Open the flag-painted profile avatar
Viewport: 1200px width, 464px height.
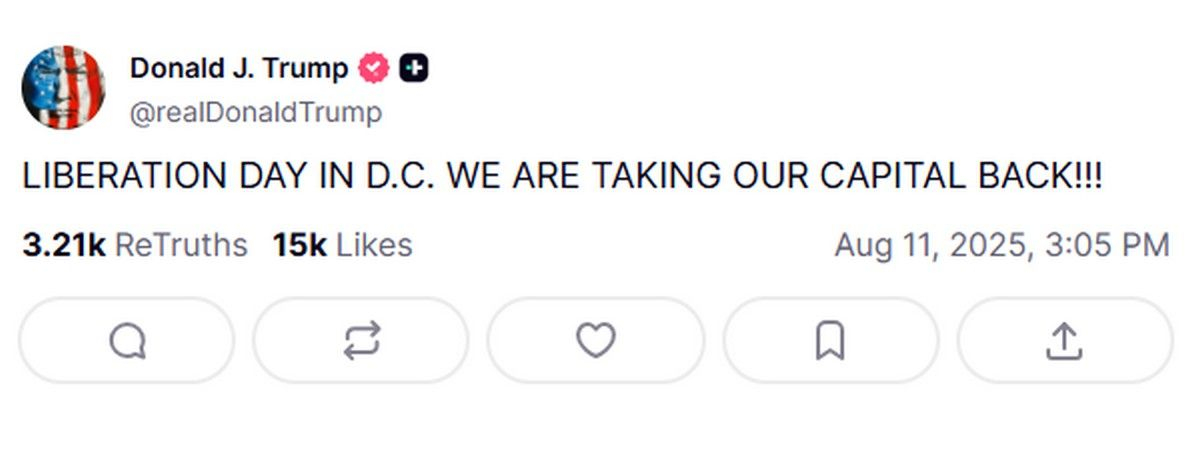[63, 88]
